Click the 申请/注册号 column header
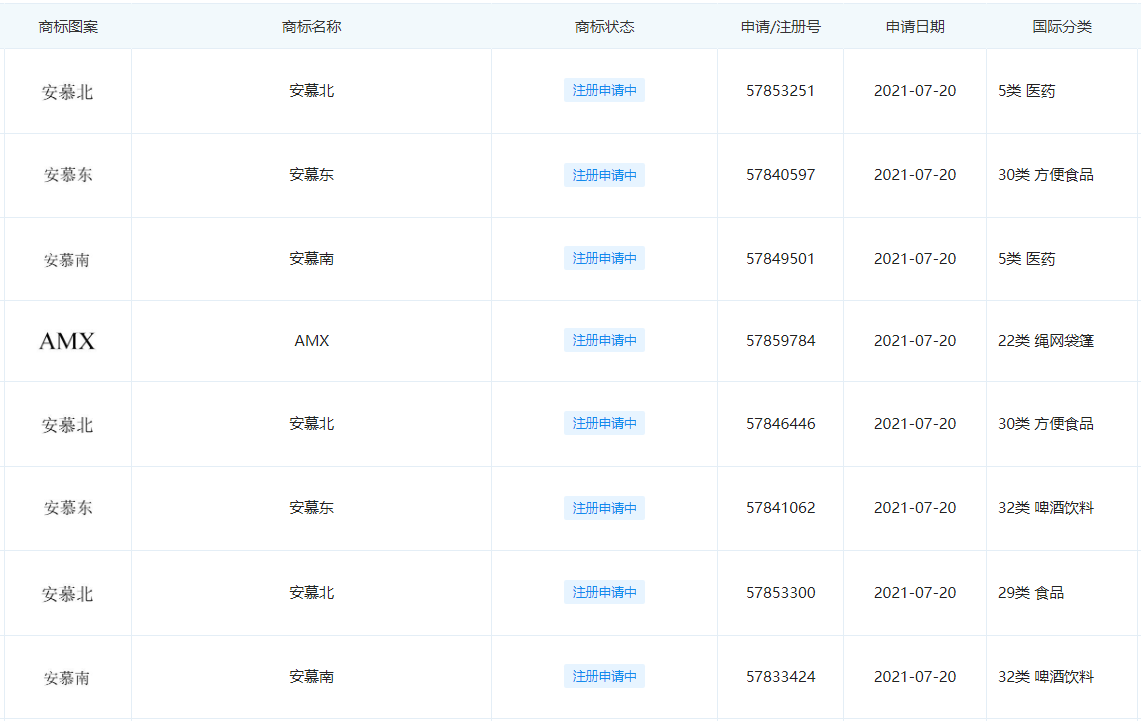The image size is (1141, 721). pos(780,27)
